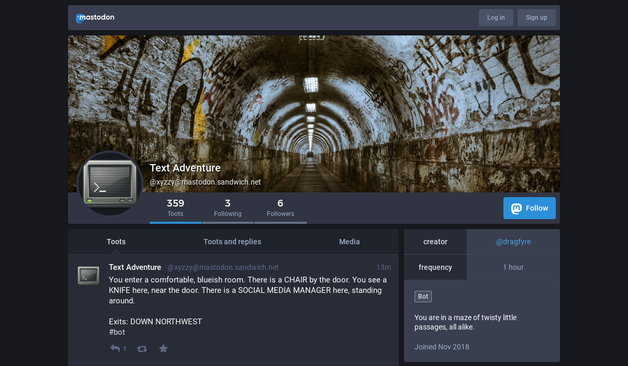Open creator profile link @dragfyre

pyautogui.click(x=513, y=242)
